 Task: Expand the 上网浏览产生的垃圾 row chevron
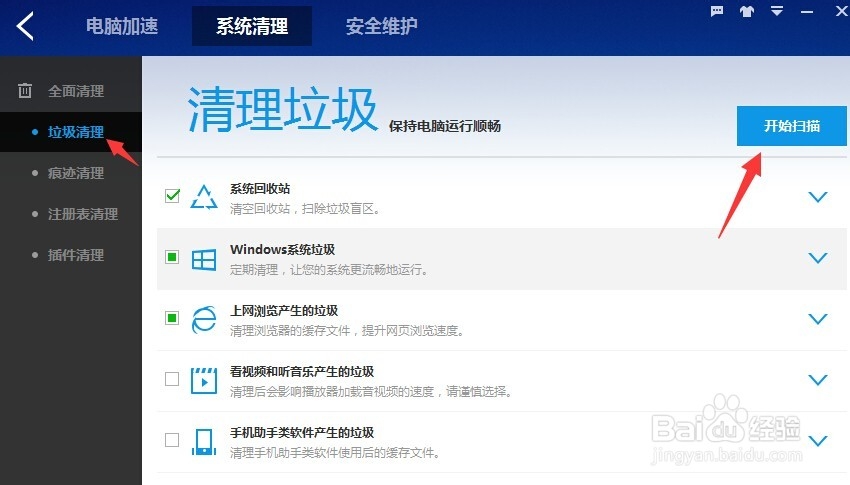click(817, 319)
